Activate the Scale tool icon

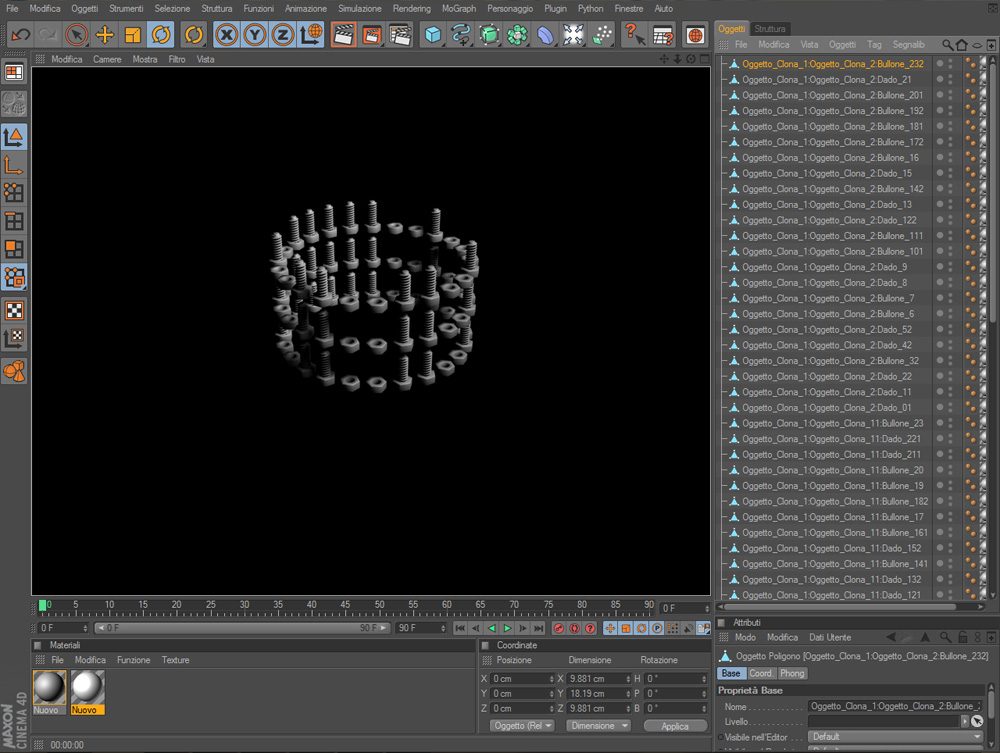(133, 34)
